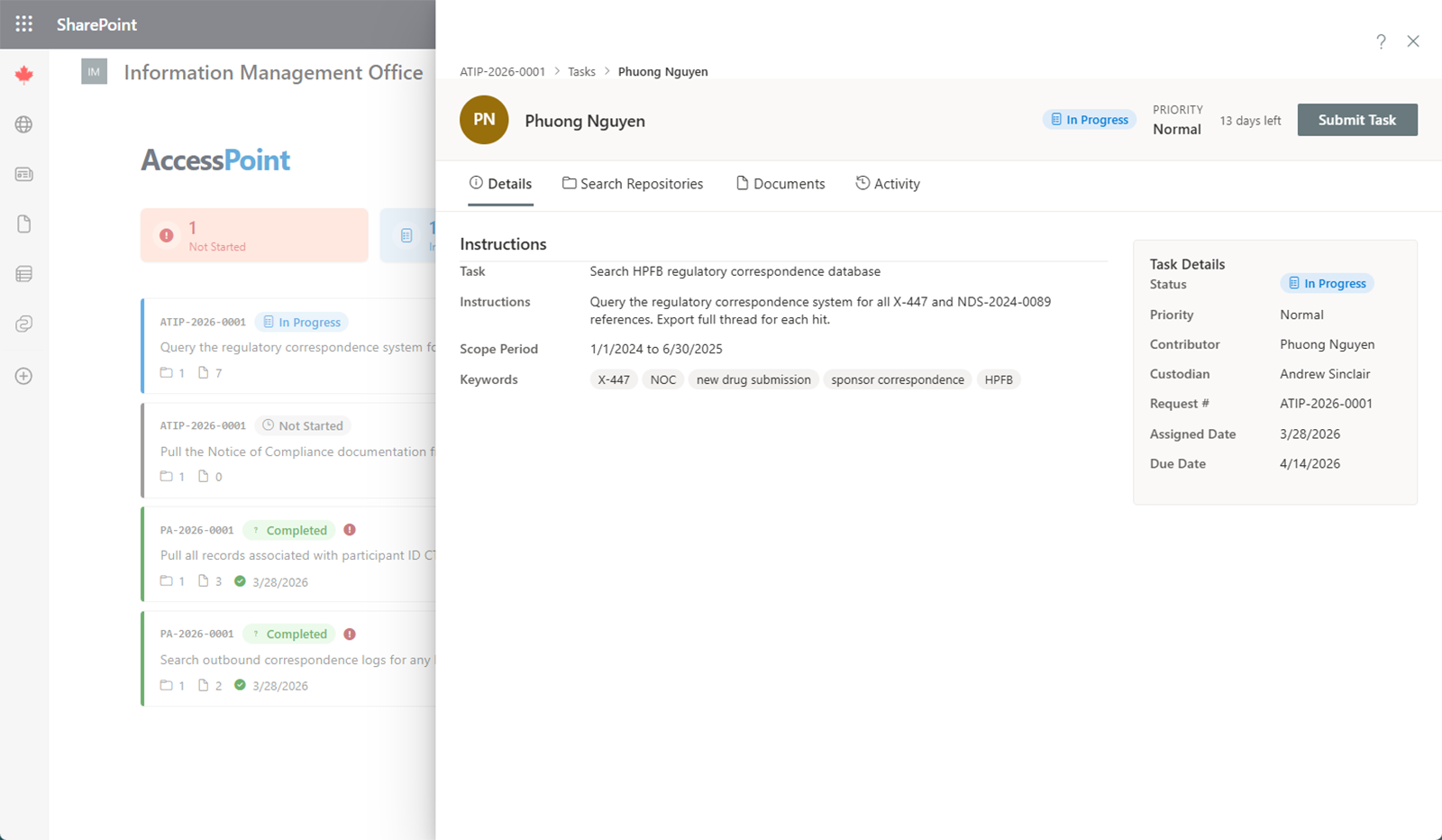
Task: Open the news feed icon in the sidebar
Action: pos(23,174)
